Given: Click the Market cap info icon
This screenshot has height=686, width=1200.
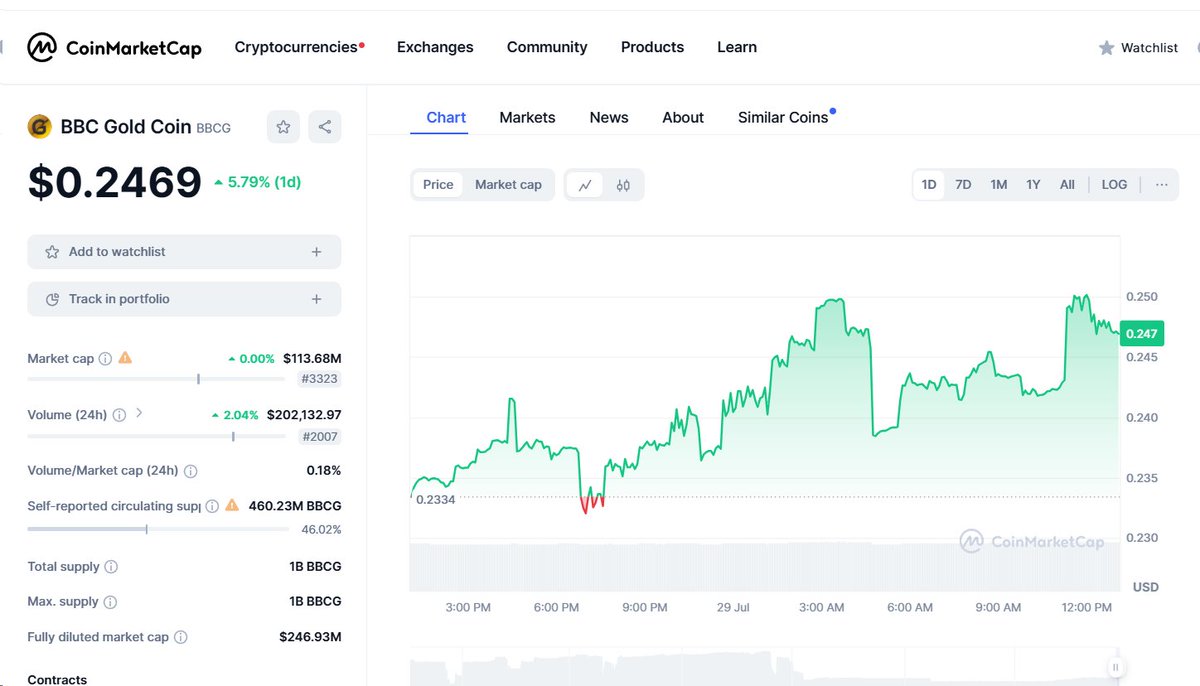Looking at the screenshot, I should pyautogui.click(x=105, y=358).
